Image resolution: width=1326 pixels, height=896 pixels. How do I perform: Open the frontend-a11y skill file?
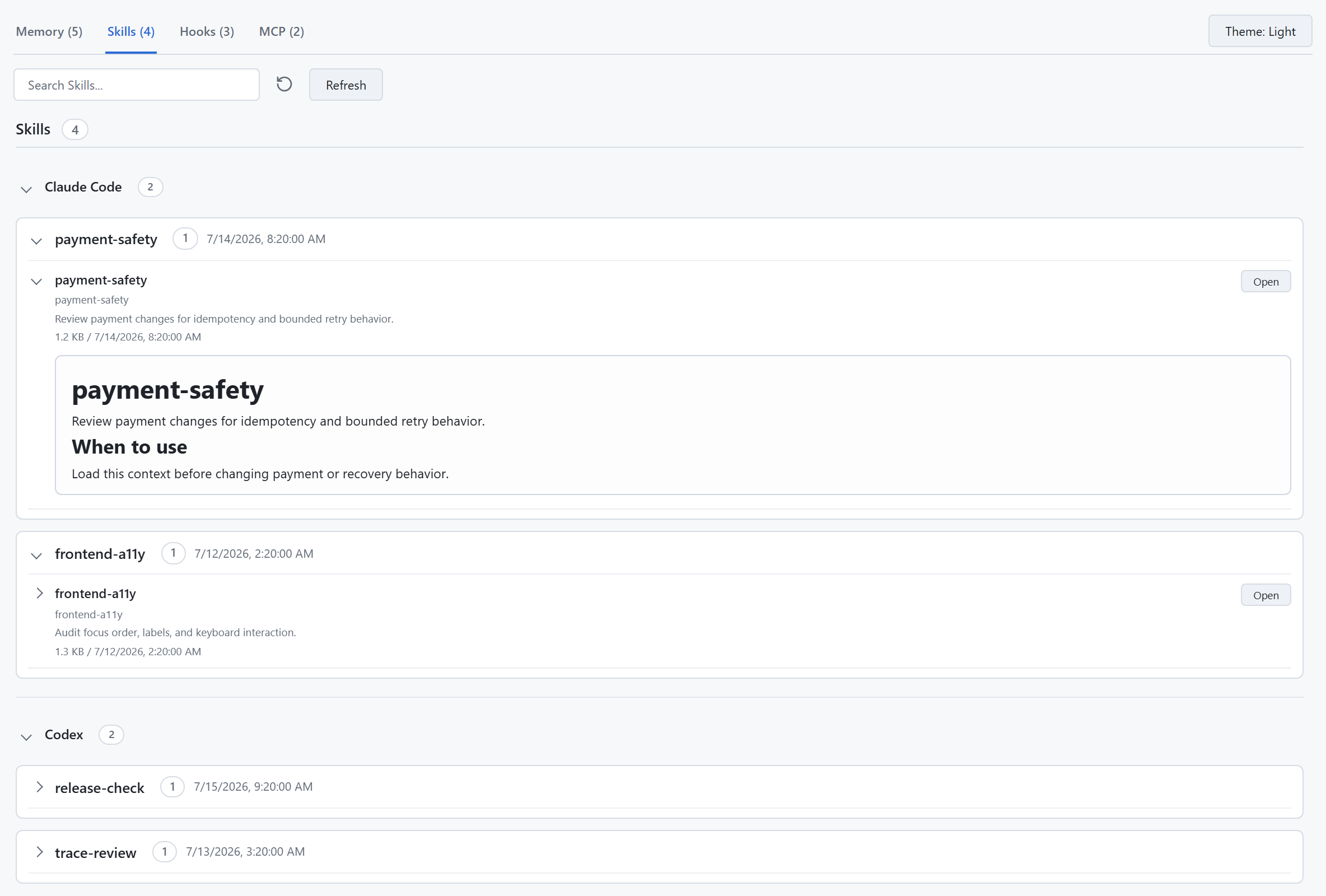[1266, 595]
